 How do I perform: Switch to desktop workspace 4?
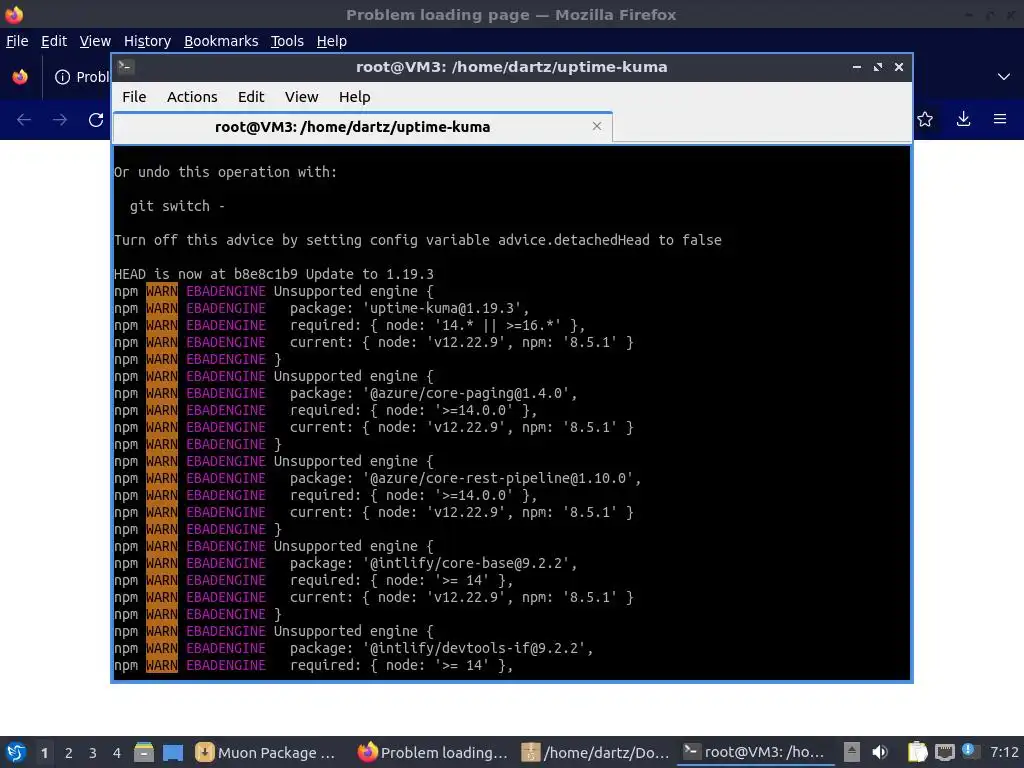click(x=117, y=753)
